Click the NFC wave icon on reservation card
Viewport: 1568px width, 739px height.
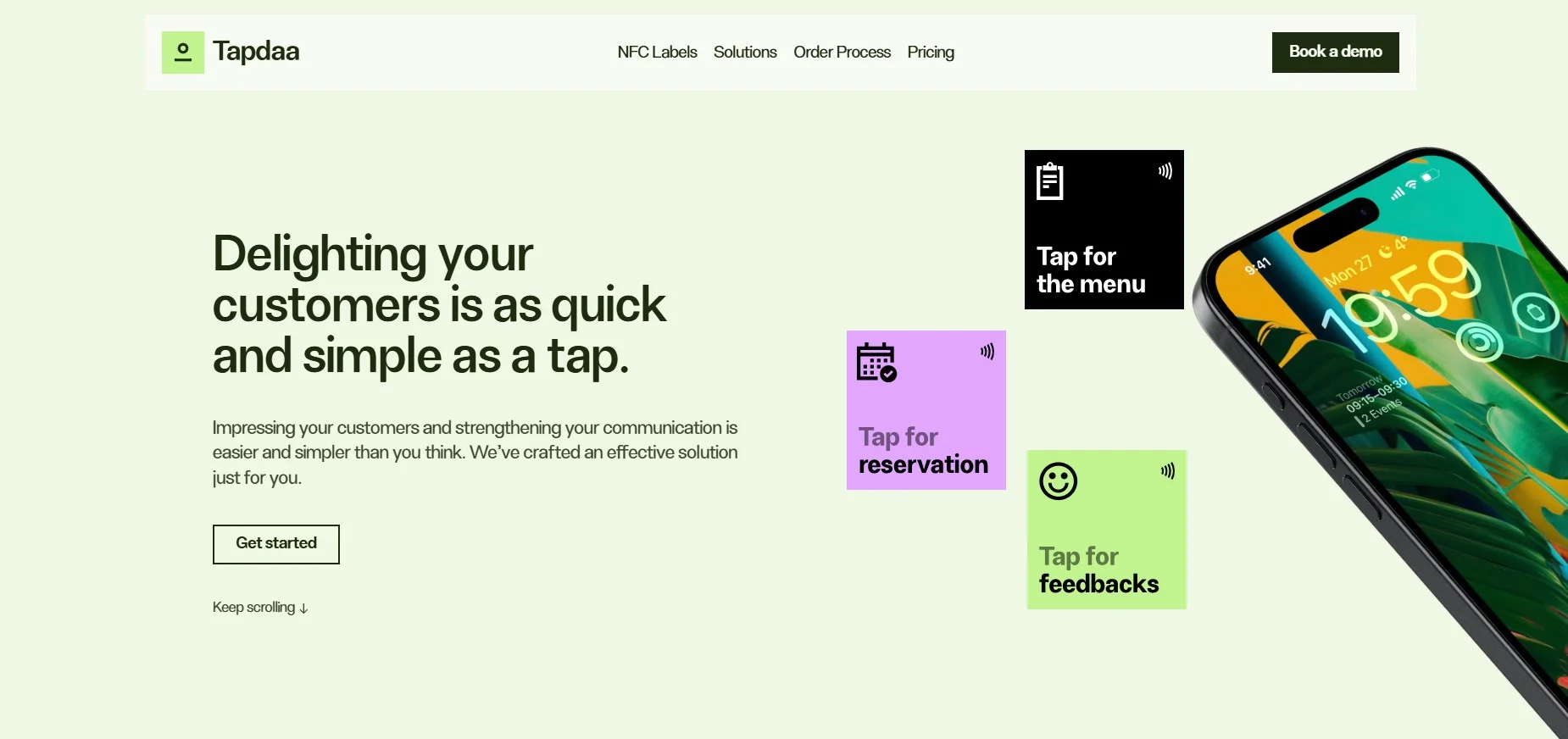tap(987, 352)
